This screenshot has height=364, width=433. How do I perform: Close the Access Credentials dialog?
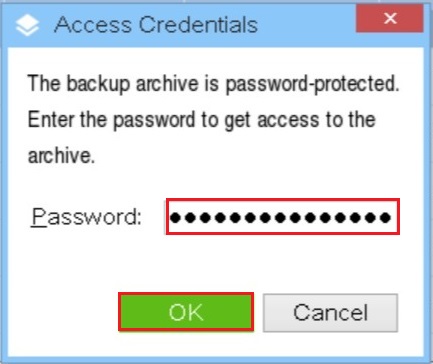[390, 19]
